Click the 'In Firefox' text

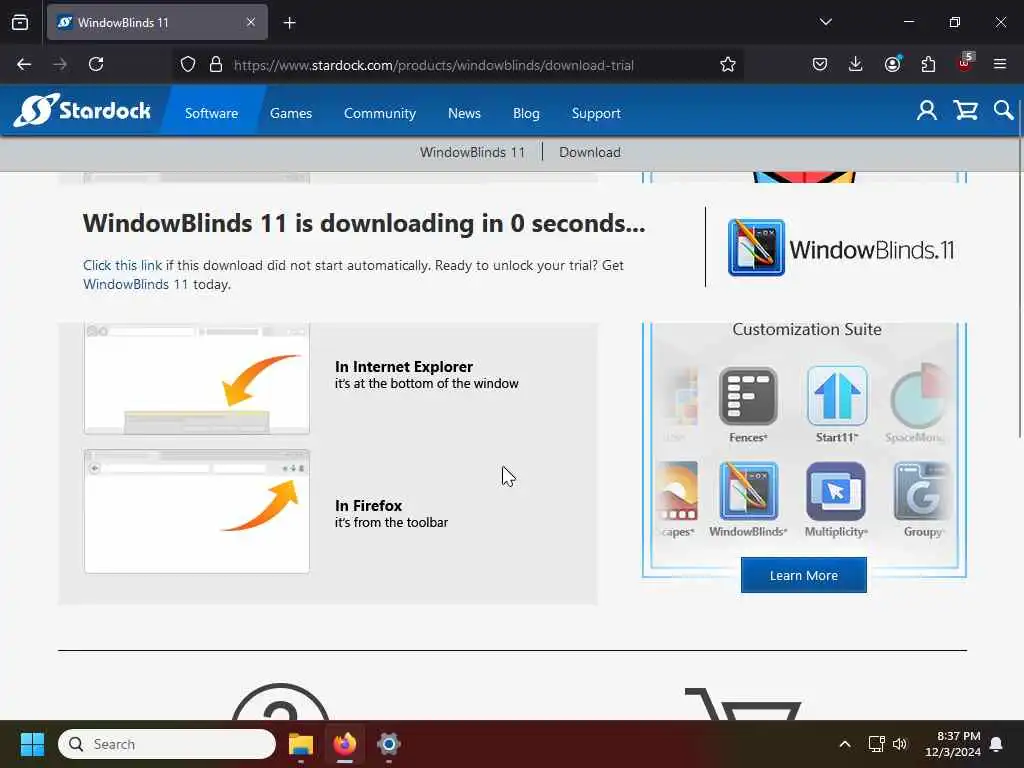(x=368, y=505)
